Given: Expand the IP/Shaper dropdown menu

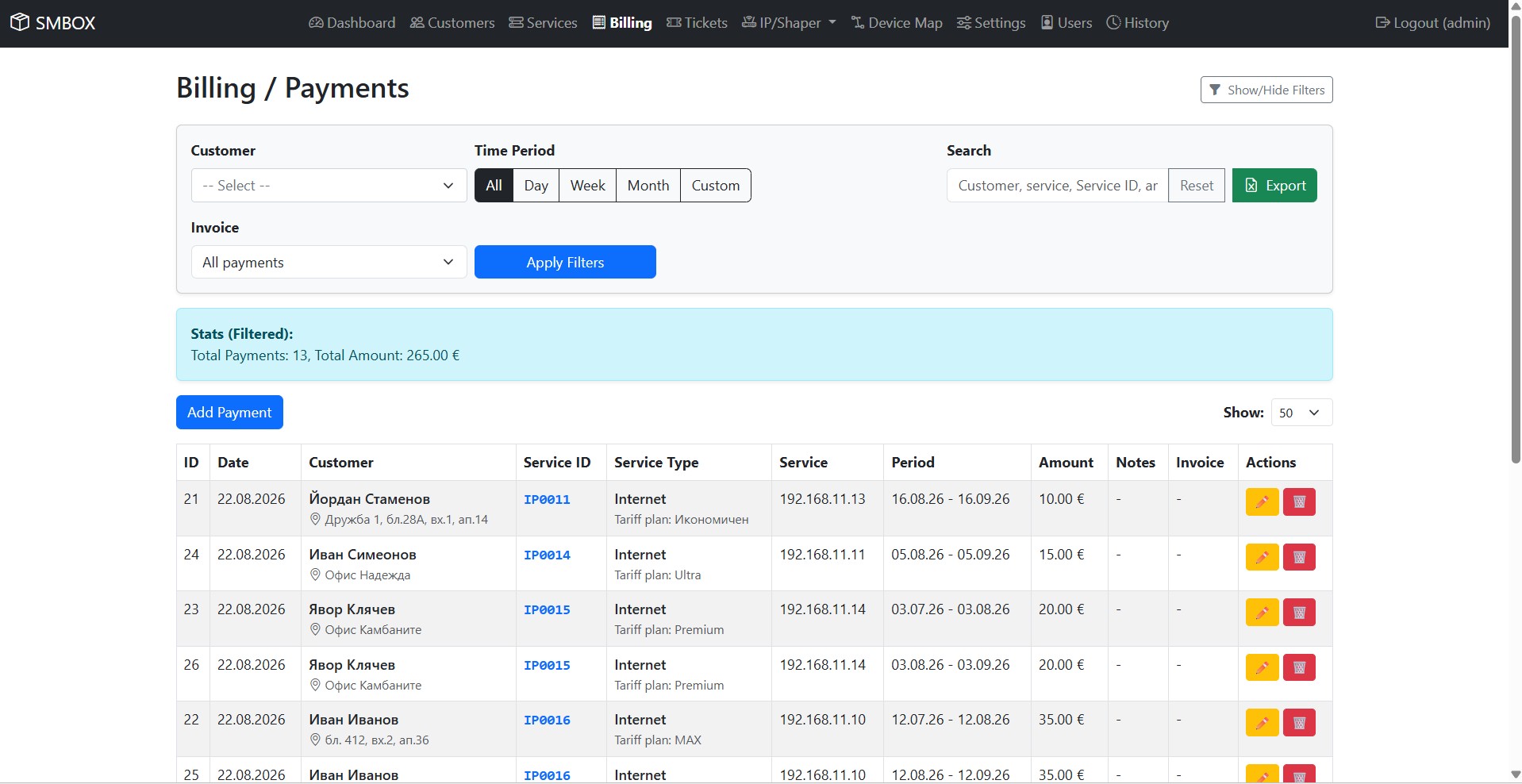Looking at the screenshot, I should (789, 23).
